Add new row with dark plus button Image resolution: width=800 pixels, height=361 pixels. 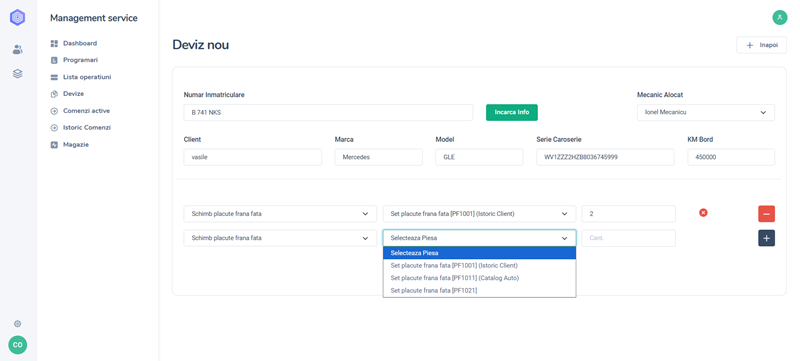coord(766,238)
